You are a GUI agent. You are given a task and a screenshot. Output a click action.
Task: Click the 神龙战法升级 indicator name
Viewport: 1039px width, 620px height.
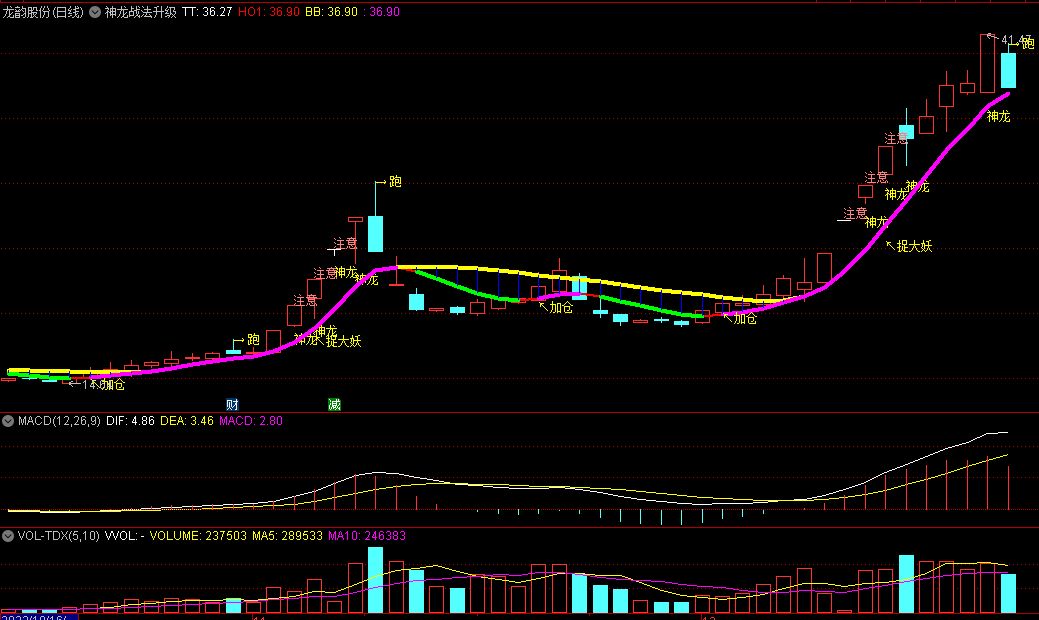pos(140,12)
